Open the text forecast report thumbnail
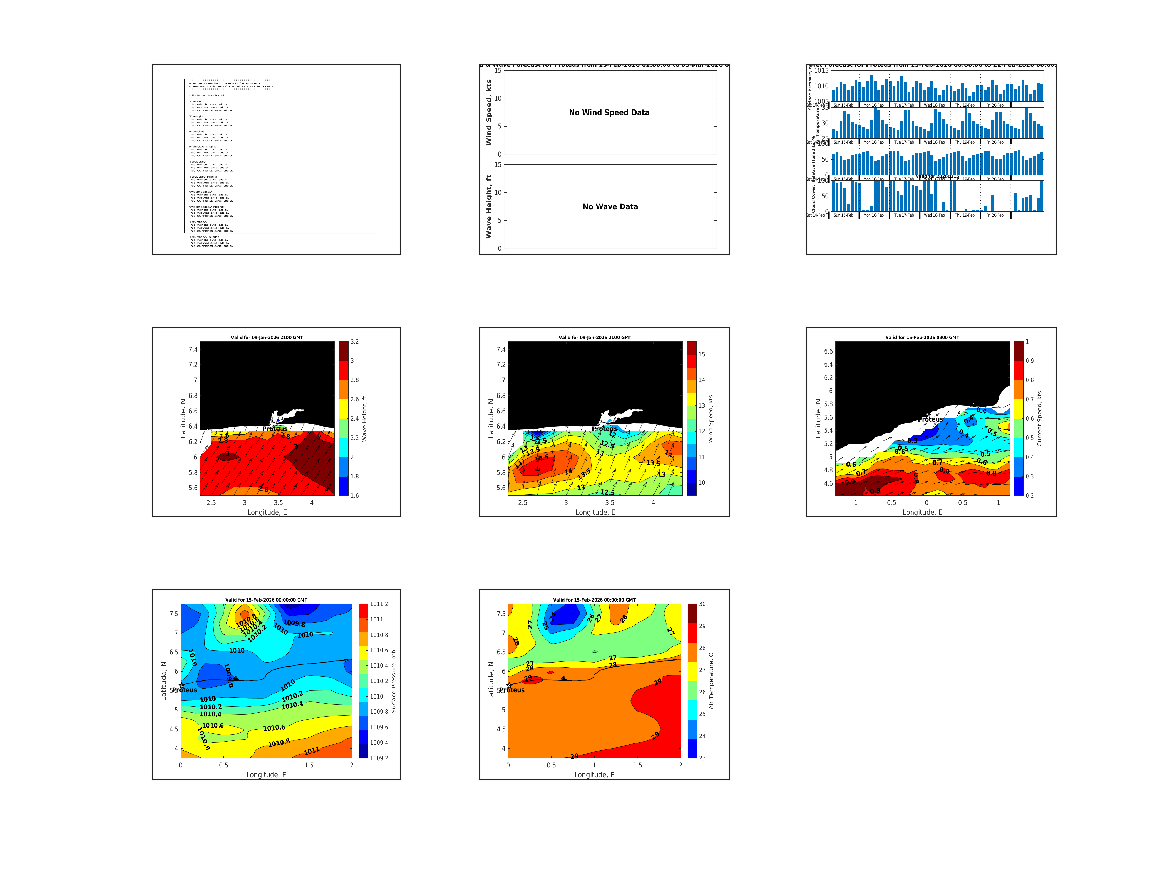 click(x=276, y=159)
